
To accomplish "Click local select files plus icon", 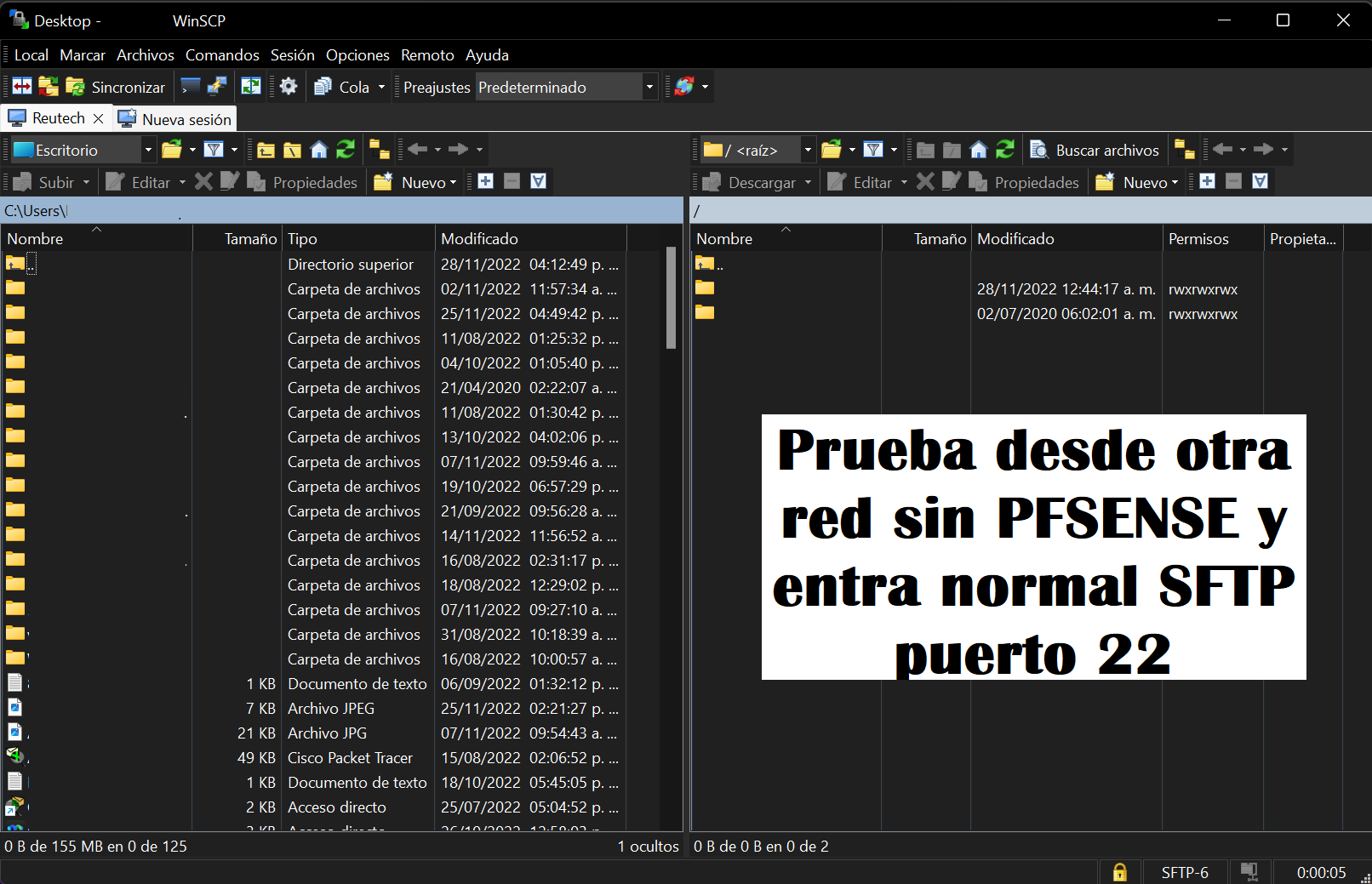I will click(x=485, y=181).
